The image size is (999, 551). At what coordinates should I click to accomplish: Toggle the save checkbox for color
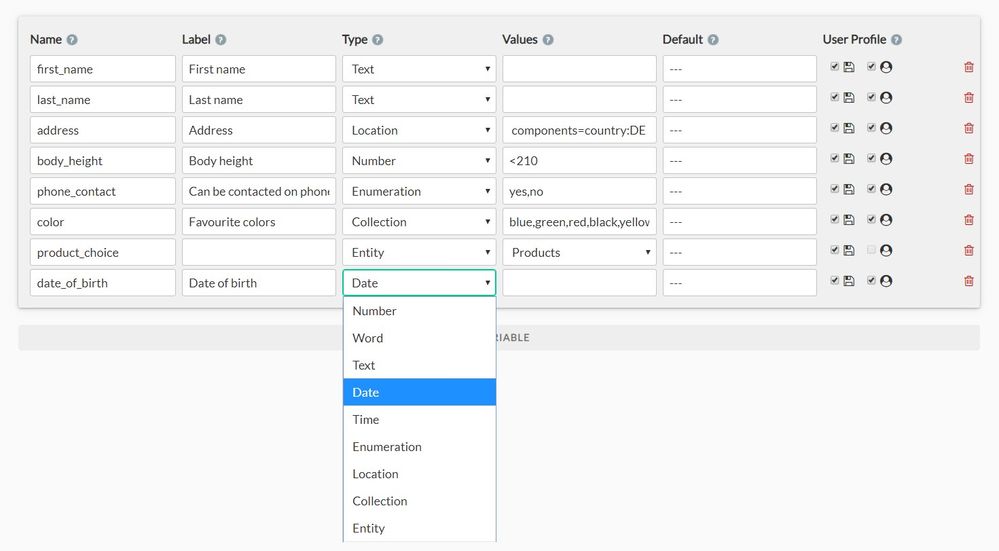click(835, 219)
